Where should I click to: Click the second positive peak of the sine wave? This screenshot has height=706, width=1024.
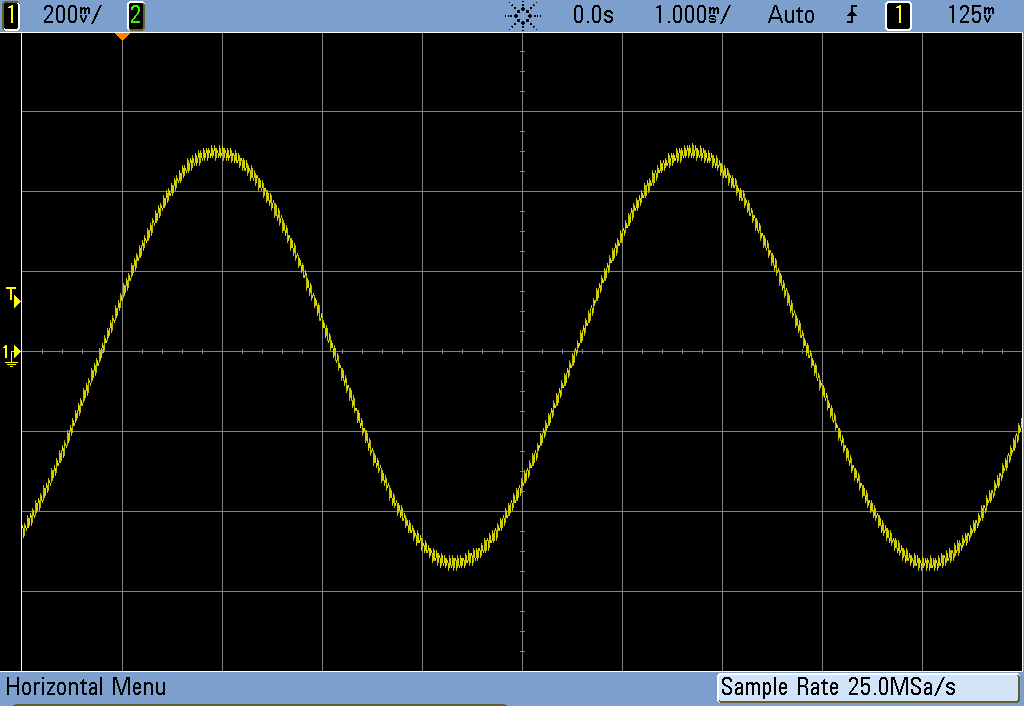coord(692,153)
